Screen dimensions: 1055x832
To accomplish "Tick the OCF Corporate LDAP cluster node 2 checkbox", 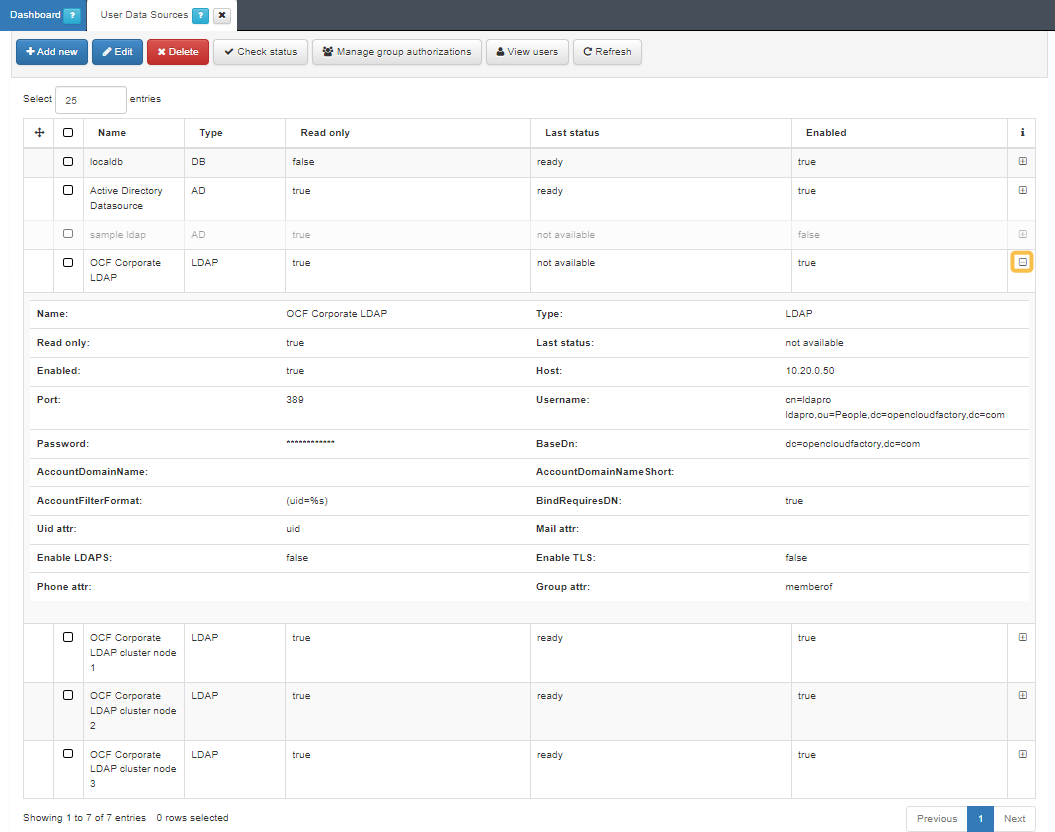I will point(68,695).
